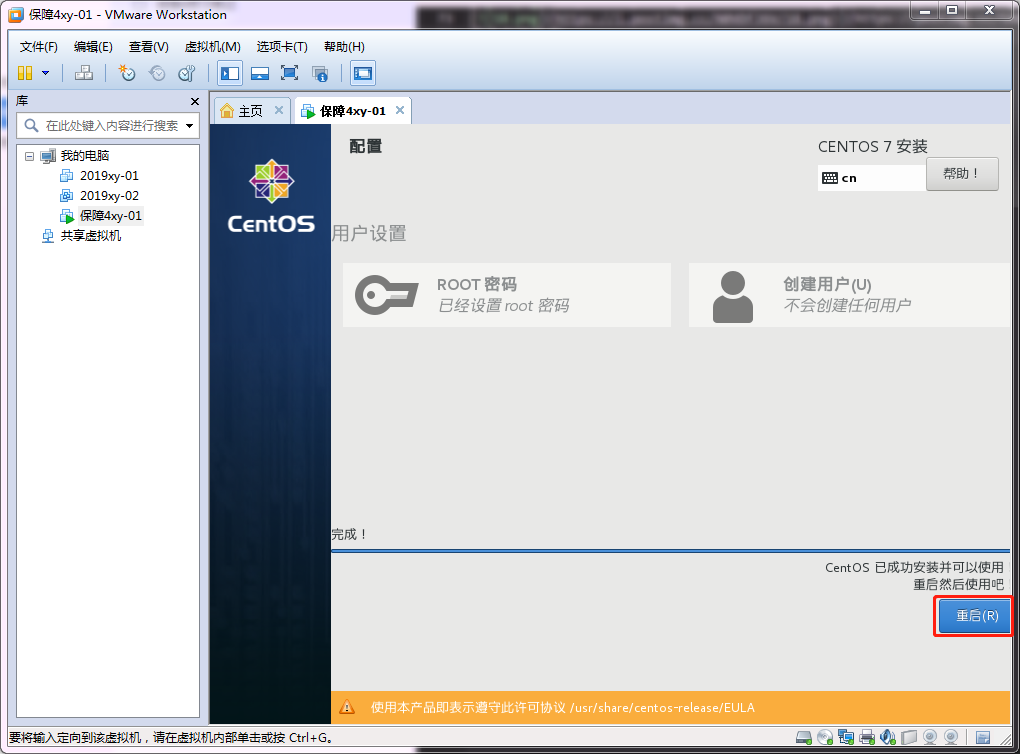Select 保障4xy-01 in the library tree

click(x=111, y=216)
